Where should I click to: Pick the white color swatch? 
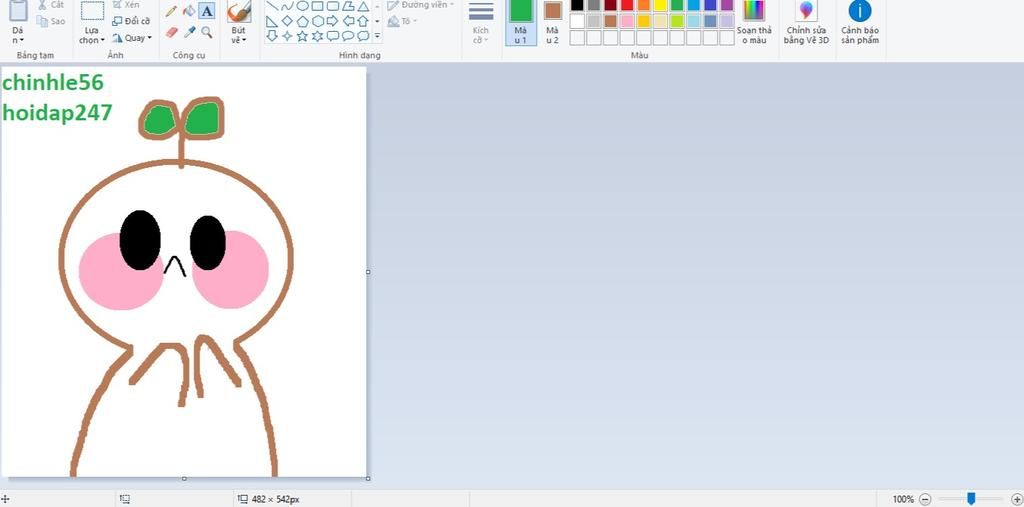(577, 21)
